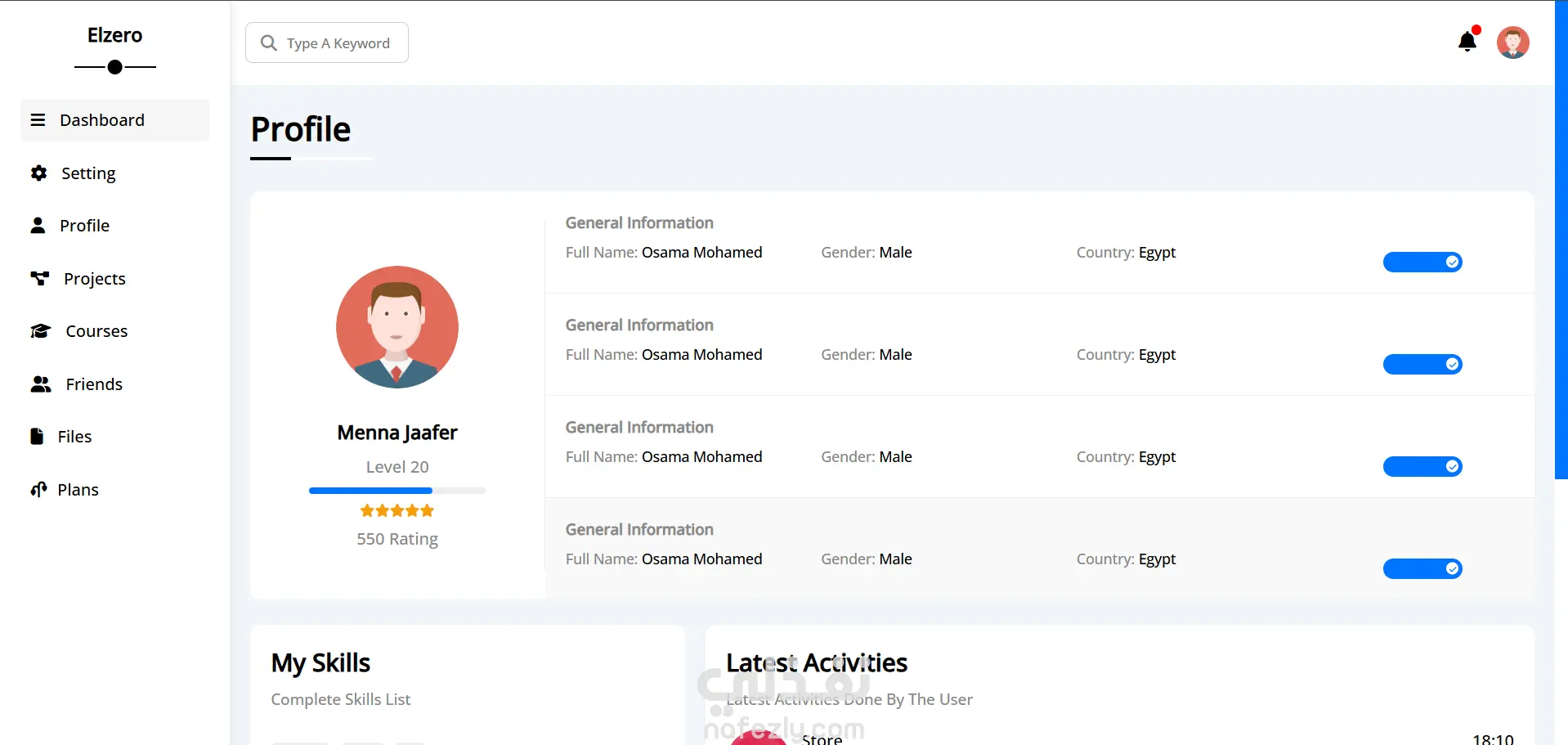Click the Plans icon in sidebar

click(38, 489)
